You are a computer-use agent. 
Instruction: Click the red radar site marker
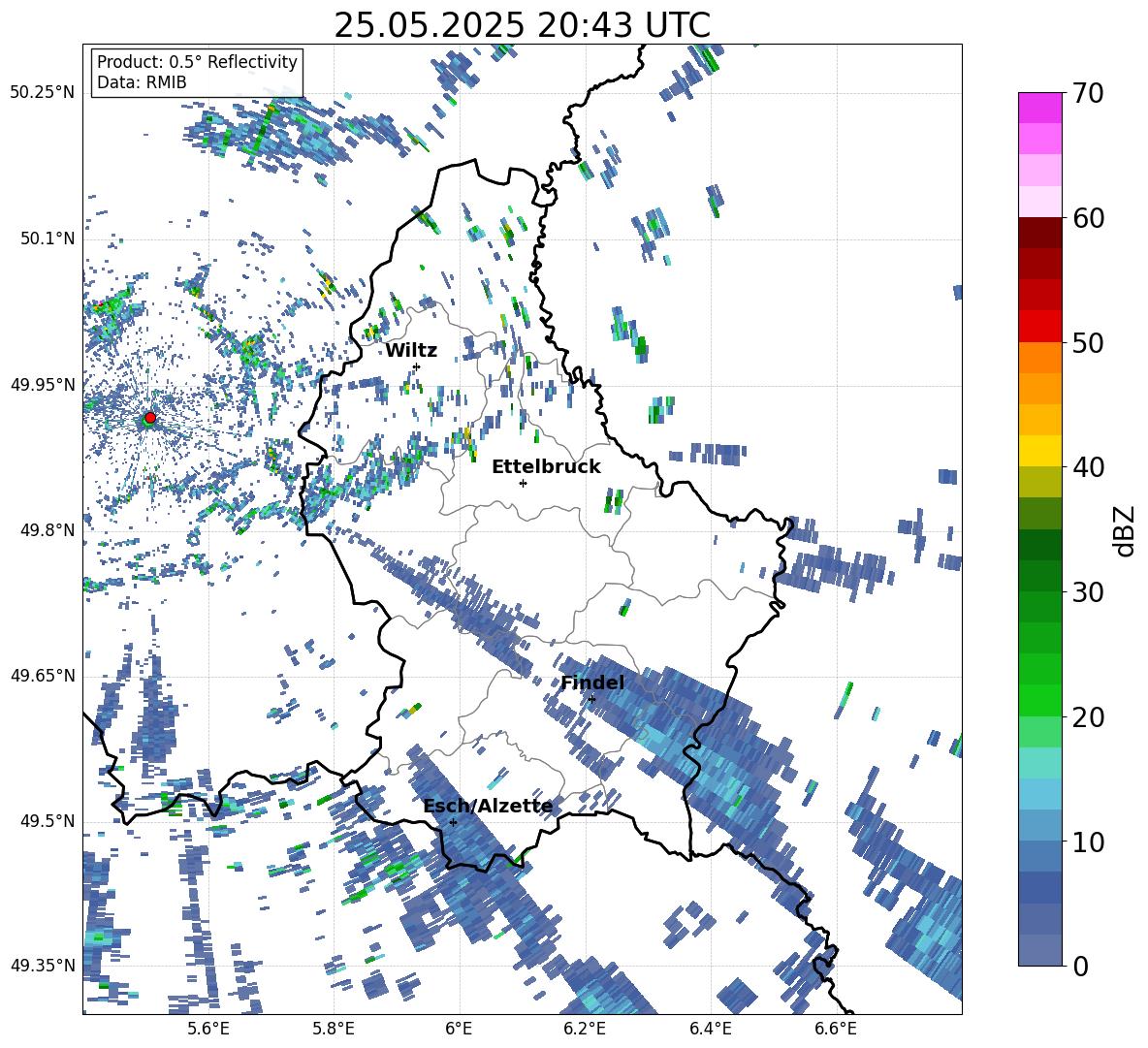click(150, 417)
